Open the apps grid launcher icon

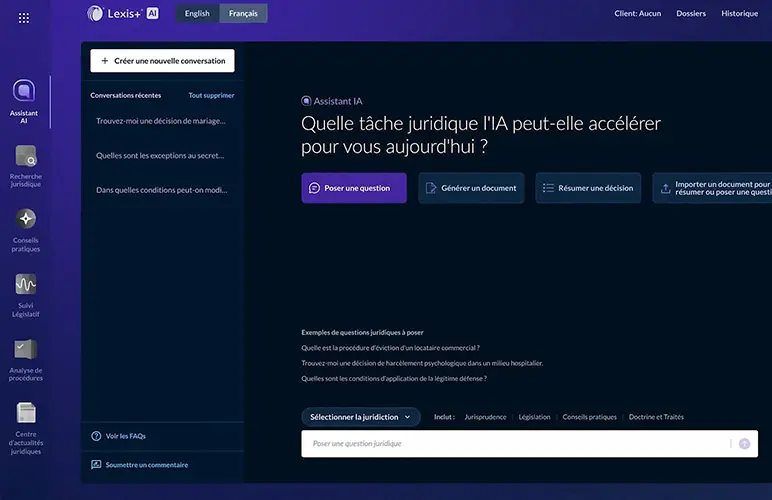24,18
